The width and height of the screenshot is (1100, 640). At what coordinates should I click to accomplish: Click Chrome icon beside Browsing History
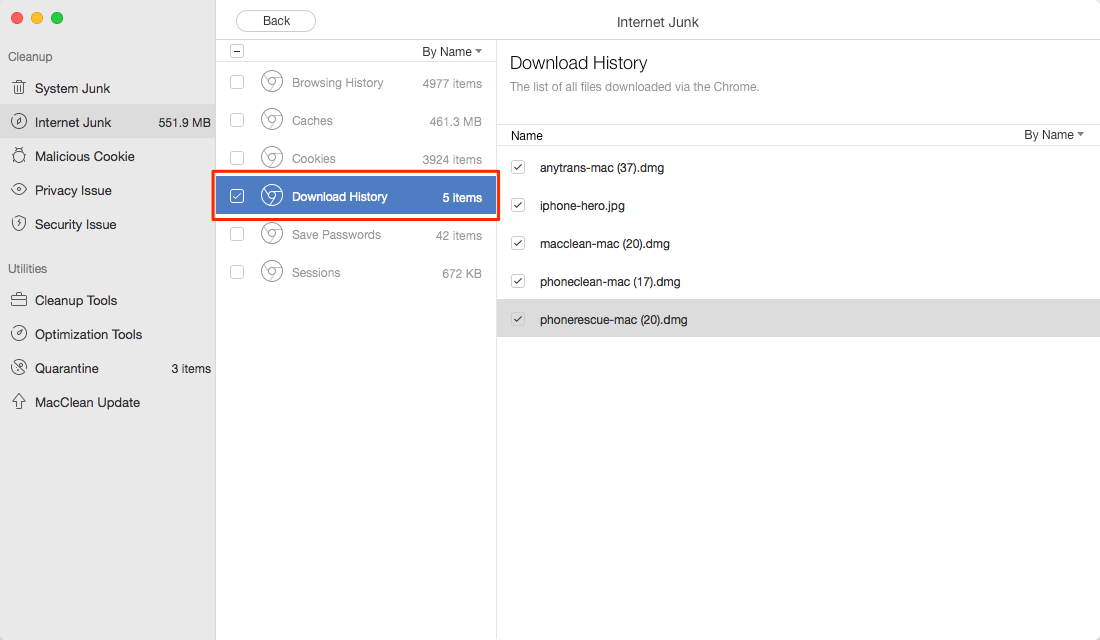tap(271, 82)
